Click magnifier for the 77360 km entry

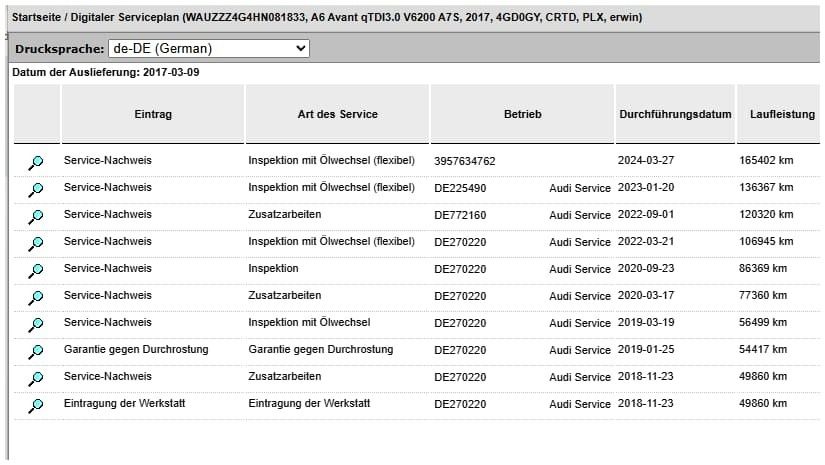36,297
